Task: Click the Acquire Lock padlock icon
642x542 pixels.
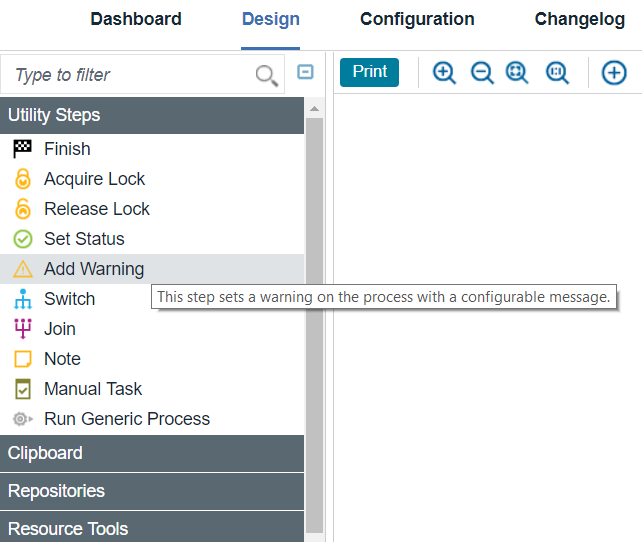Action: 23,179
